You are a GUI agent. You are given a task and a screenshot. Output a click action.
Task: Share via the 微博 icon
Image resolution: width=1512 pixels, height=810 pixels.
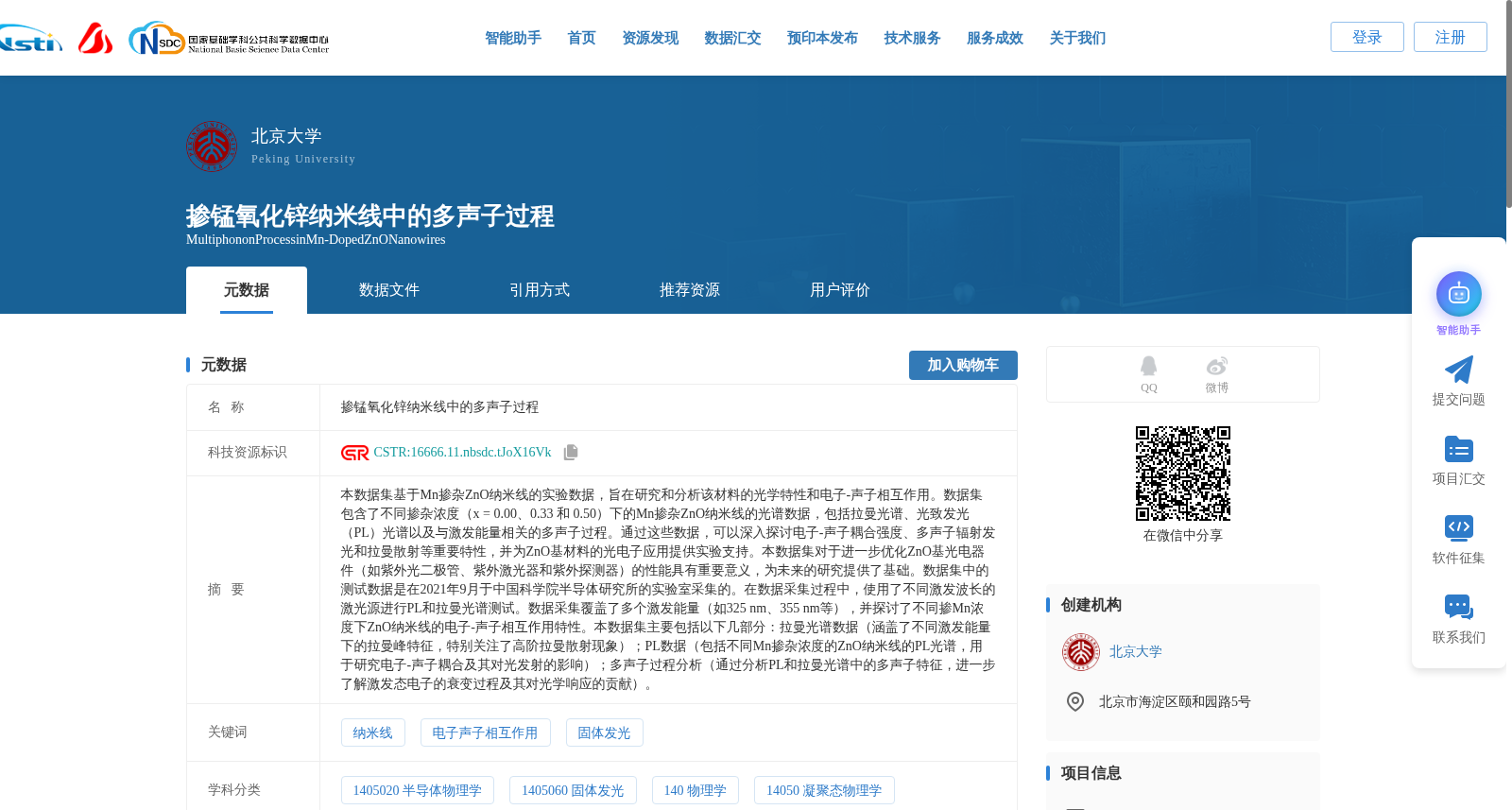[1216, 366]
